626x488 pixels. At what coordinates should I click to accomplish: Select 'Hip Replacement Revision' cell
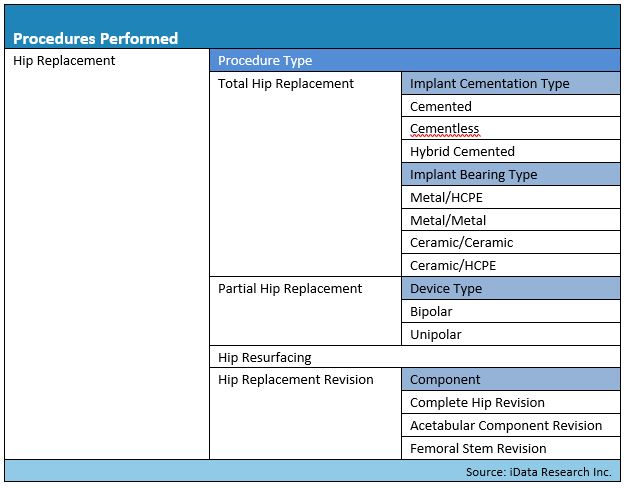pos(305,414)
